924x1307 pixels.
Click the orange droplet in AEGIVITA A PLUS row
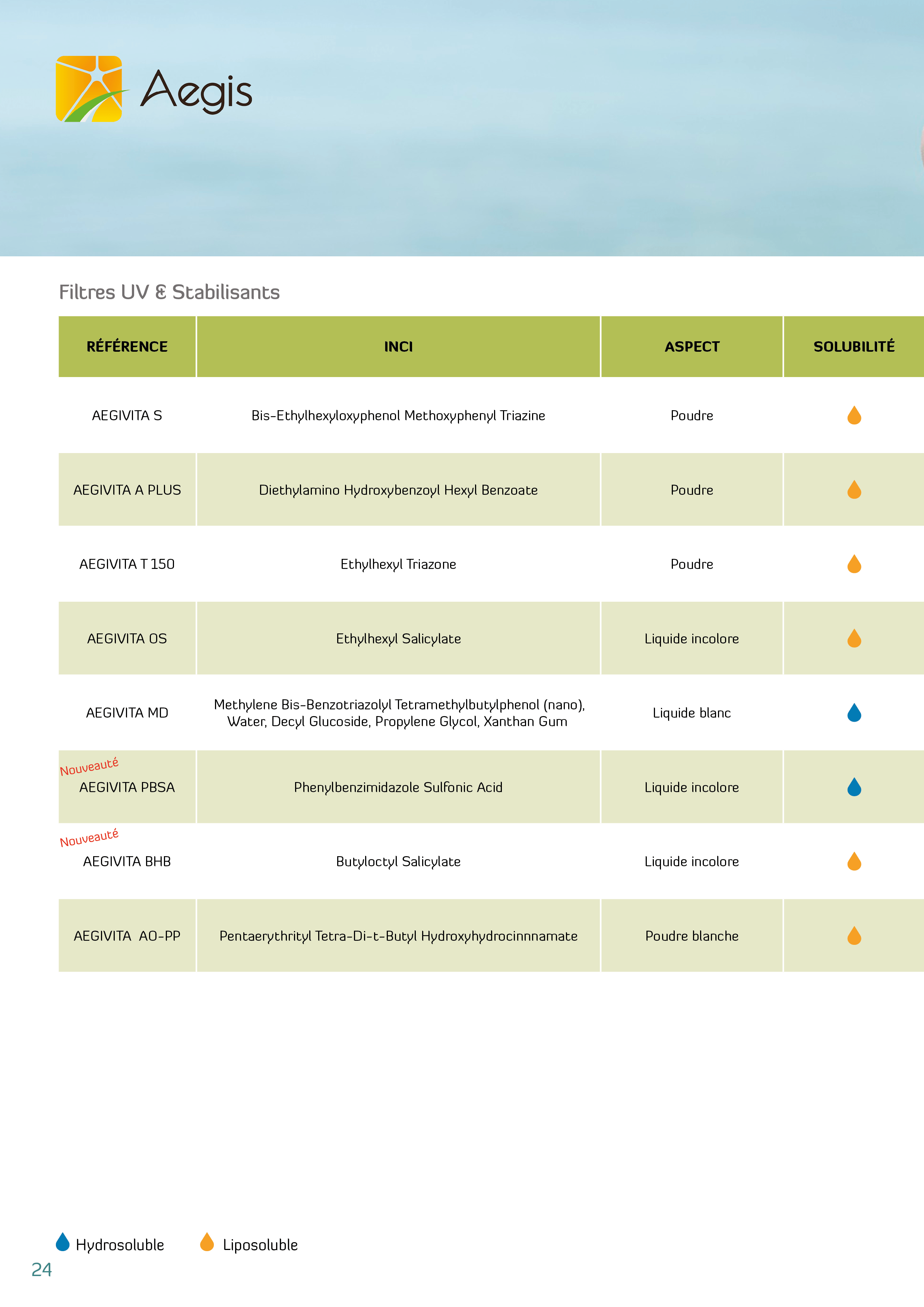854,490
